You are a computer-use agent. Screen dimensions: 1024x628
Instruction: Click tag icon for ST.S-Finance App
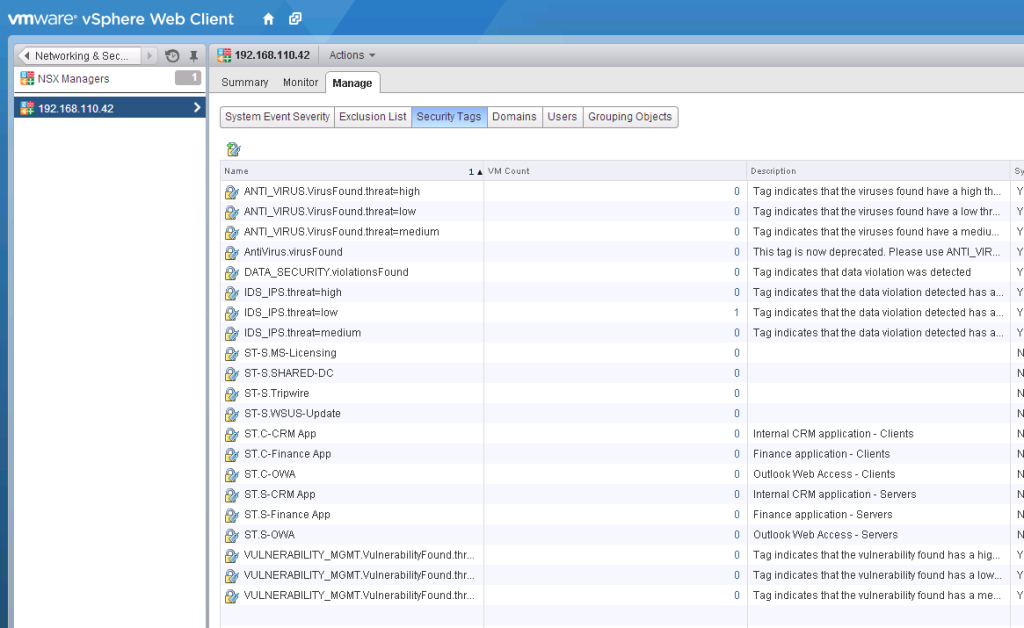click(x=231, y=516)
